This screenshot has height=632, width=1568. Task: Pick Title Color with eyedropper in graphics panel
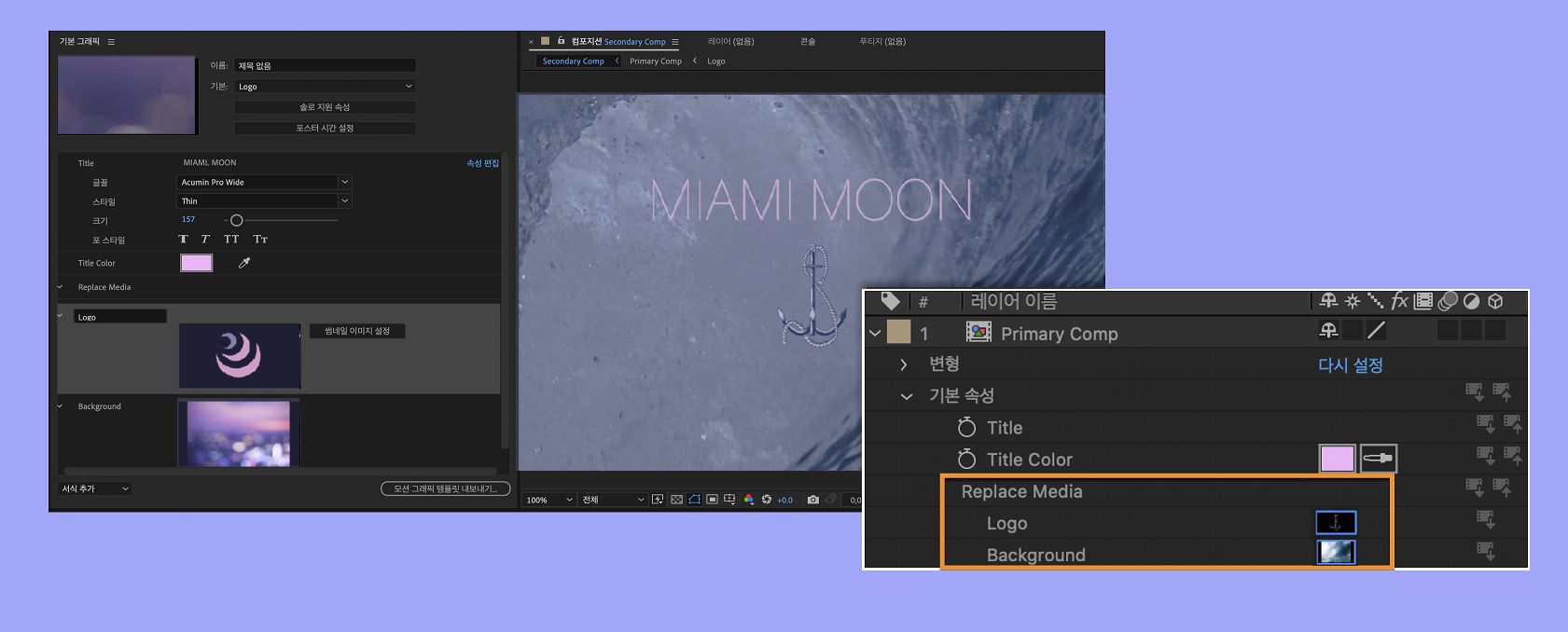point(244,263)
